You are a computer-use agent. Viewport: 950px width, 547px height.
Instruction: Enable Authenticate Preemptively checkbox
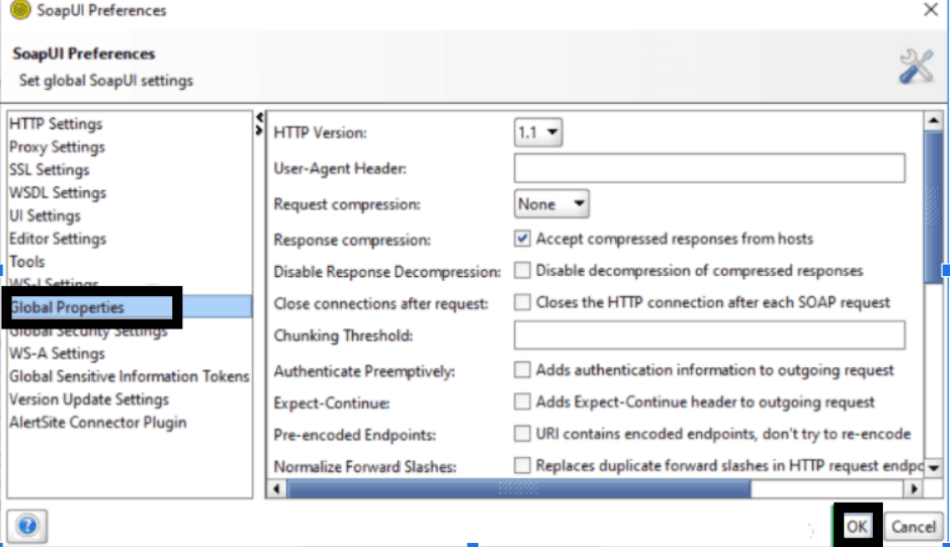(522, 370)
